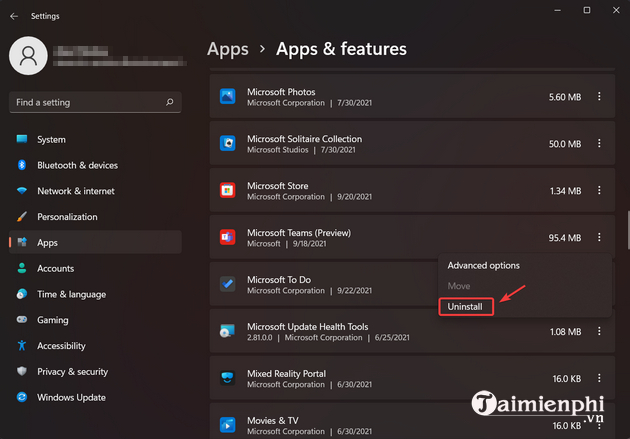Click the Network wifi icon

[22, 190]
